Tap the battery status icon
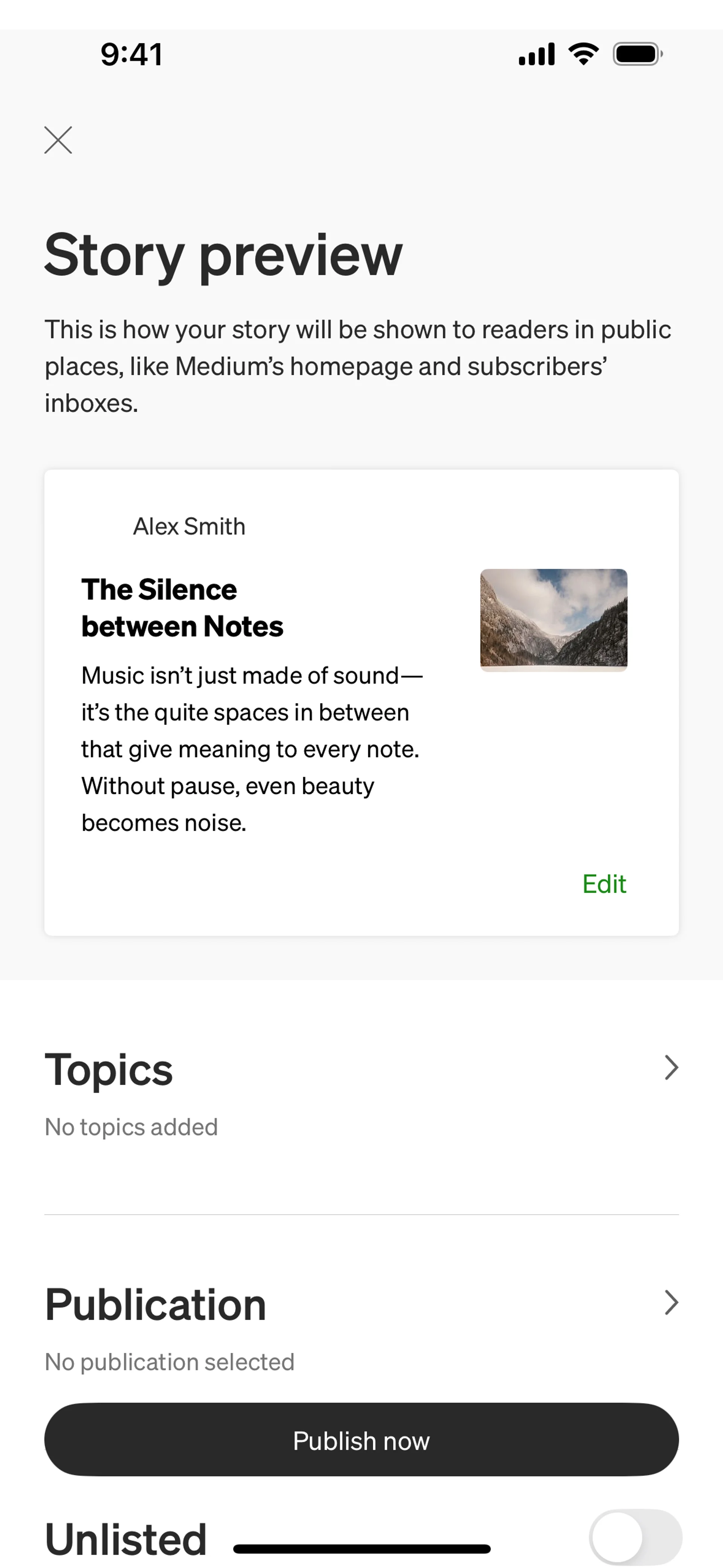The image size is (723, 1568). (637, 54)
